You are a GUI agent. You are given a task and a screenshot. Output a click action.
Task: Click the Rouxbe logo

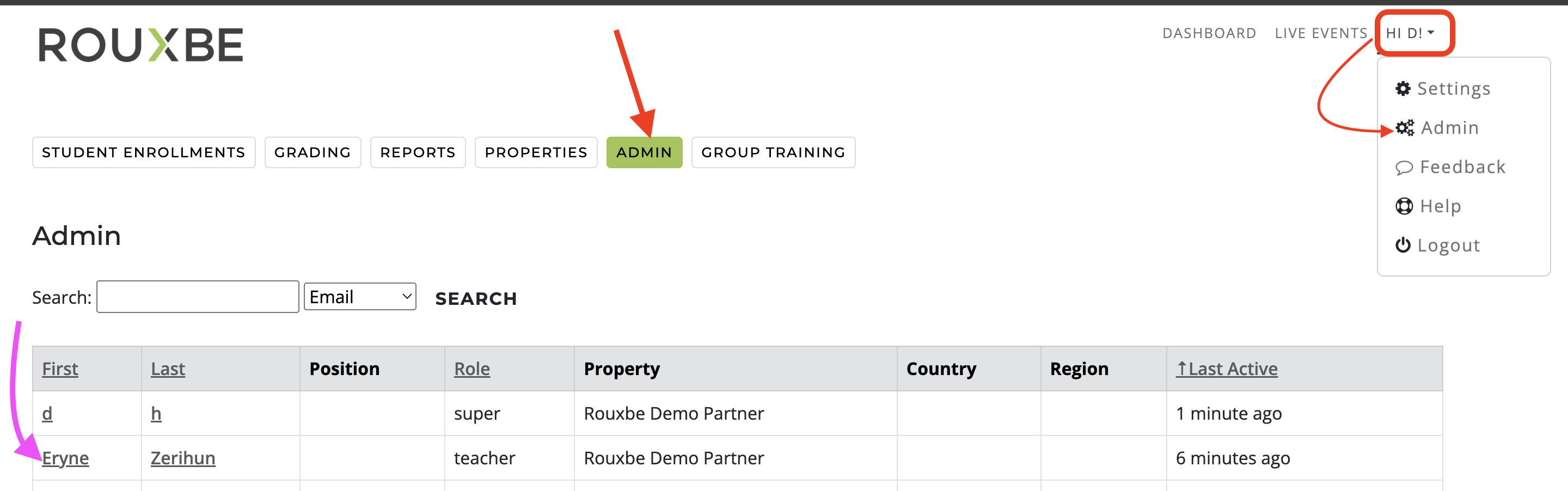pyautogui.click(x=140, y=45)
